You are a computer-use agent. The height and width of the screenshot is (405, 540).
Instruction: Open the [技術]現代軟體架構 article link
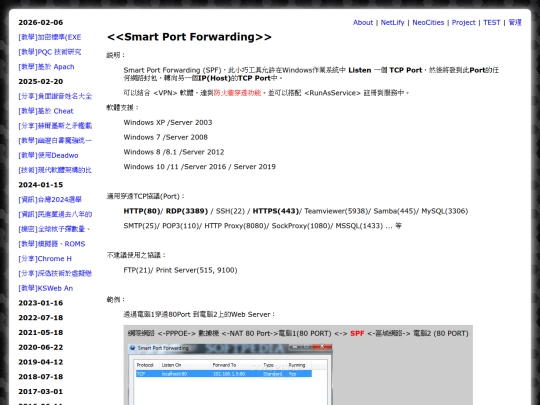coord(55,170)
